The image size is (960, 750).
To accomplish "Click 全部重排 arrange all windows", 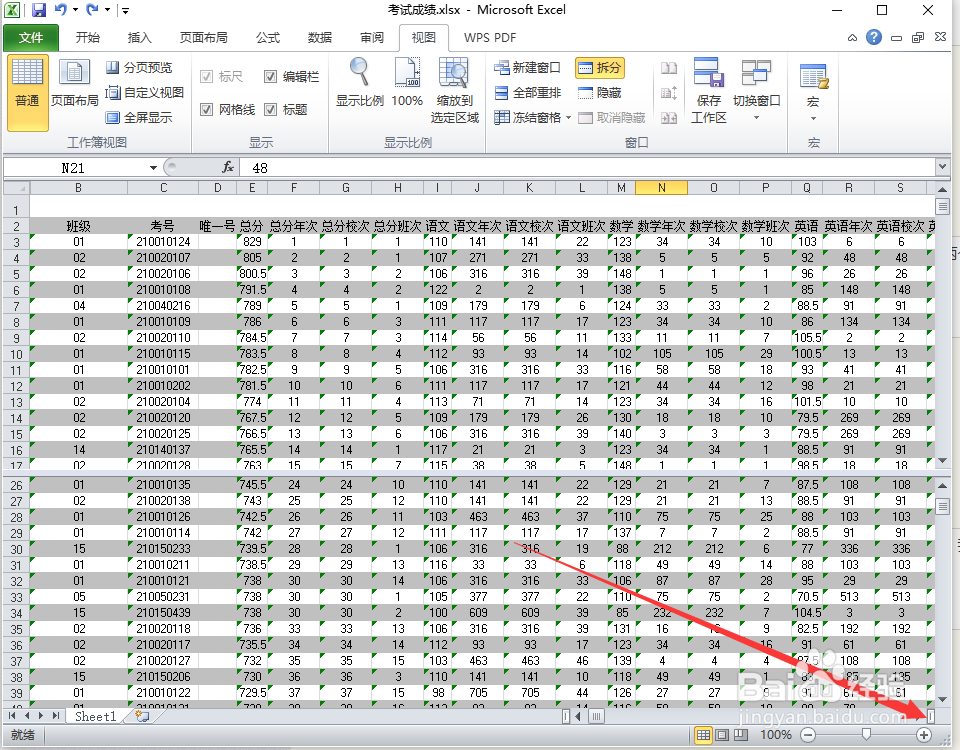I will pyautogui.click(x=527, y=92).
